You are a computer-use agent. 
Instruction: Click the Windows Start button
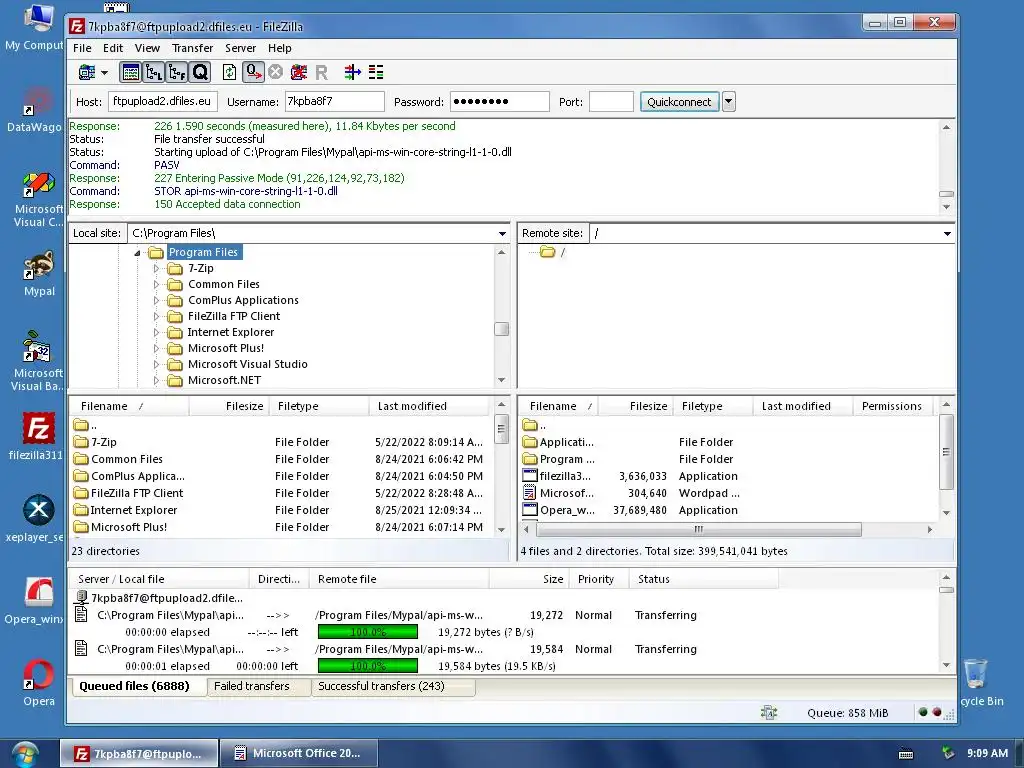tap(25, 754)
